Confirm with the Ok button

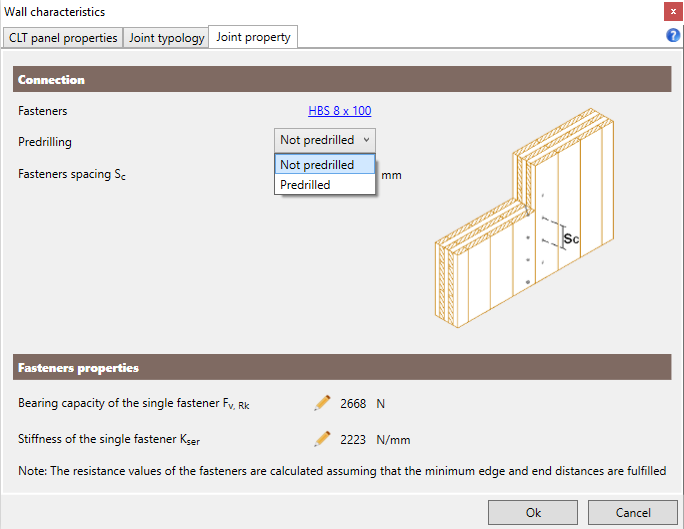coord(533,512)
